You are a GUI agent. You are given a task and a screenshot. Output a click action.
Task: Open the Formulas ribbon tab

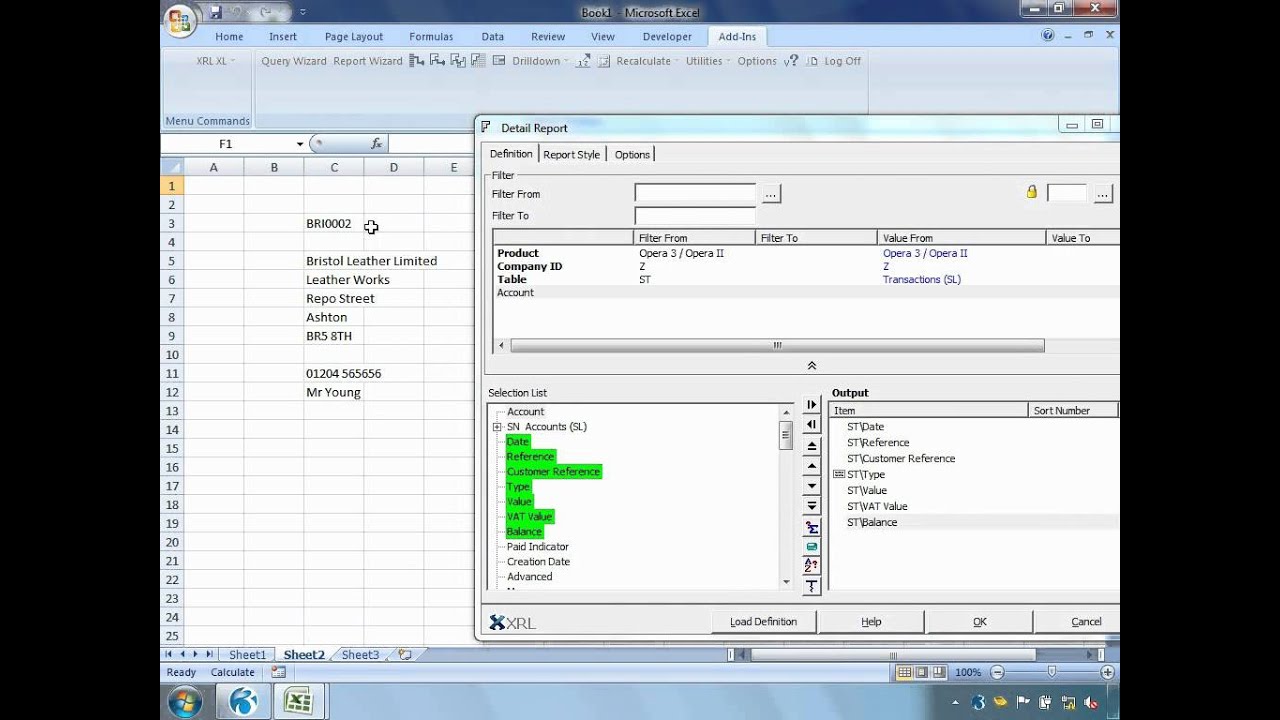[x=431, y=36]
